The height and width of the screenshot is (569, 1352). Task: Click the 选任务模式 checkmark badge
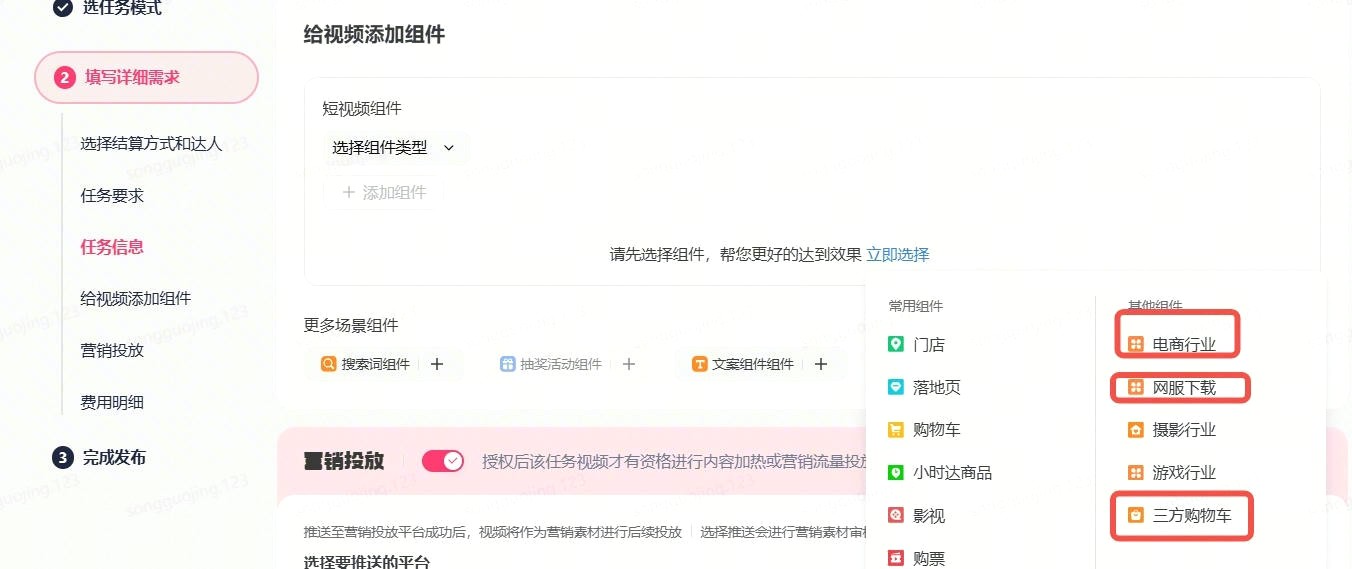coord(63,8)
